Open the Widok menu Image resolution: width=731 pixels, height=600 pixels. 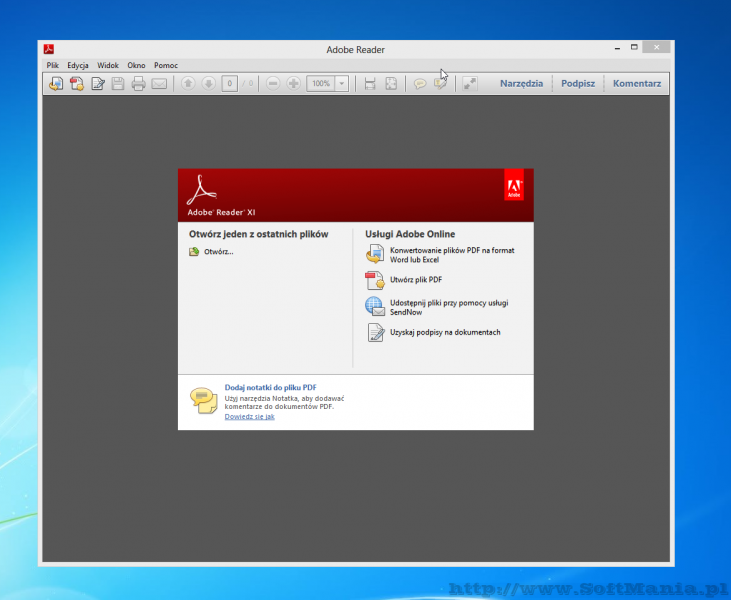[108, 65]
